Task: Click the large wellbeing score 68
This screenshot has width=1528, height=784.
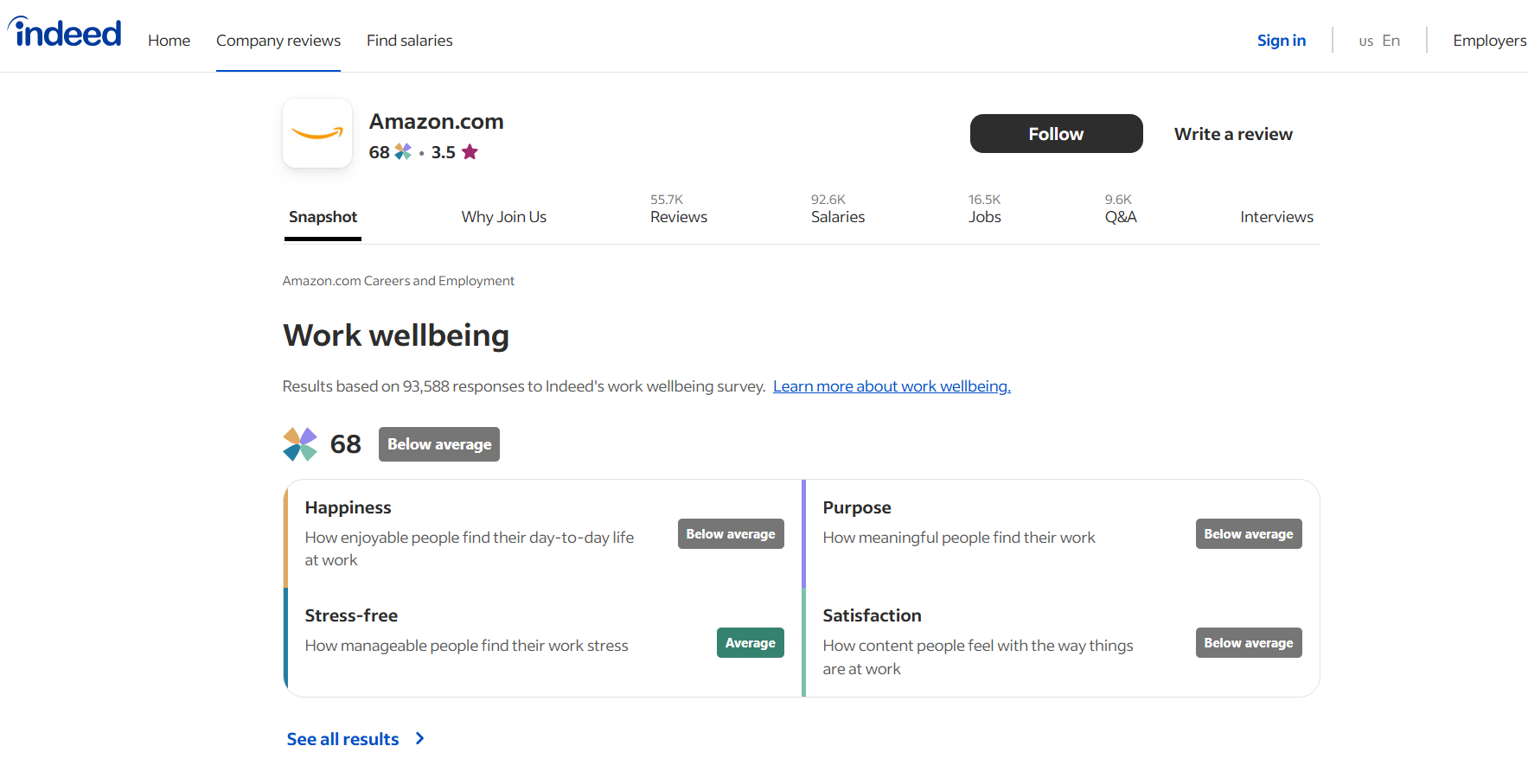Action: point(346,444)
